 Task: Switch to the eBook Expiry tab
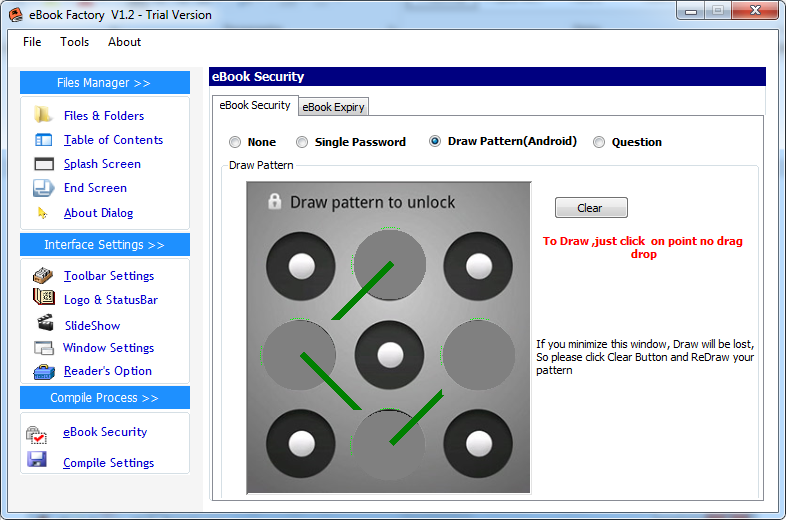(333, 107)
